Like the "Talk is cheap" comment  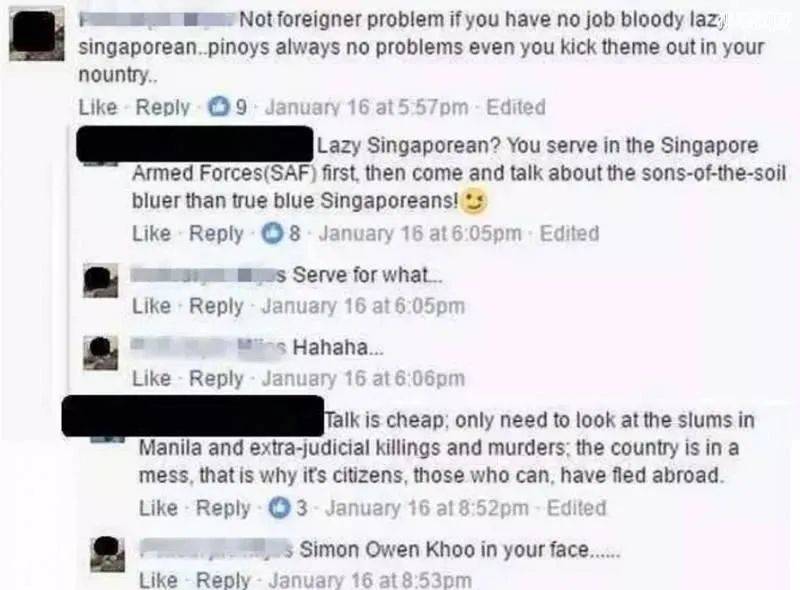(x=159, y=508)
